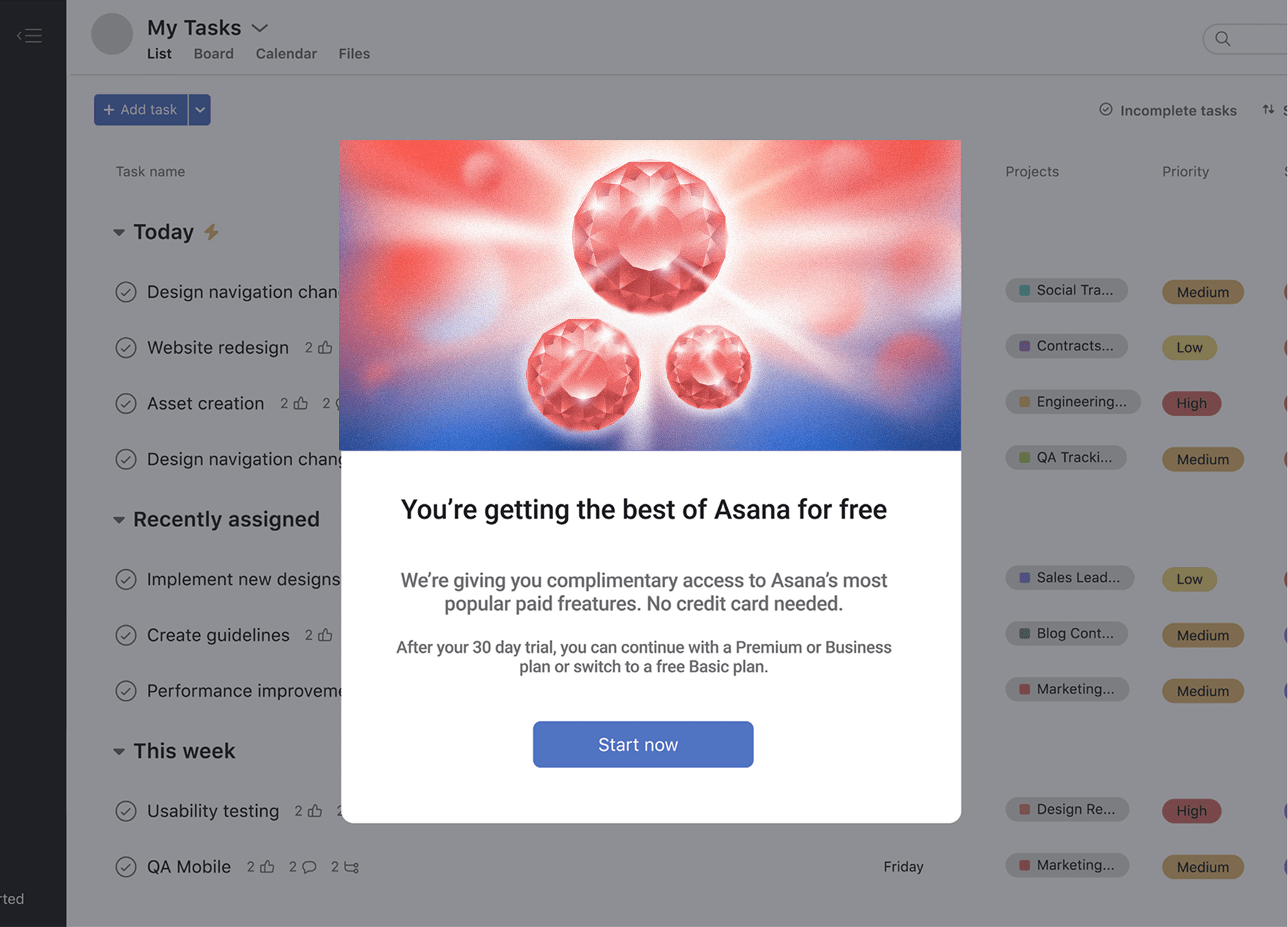Open the Blog Cont... project pill
The height and width of the screenshot is (927, 1288).
coord(1066,633)
